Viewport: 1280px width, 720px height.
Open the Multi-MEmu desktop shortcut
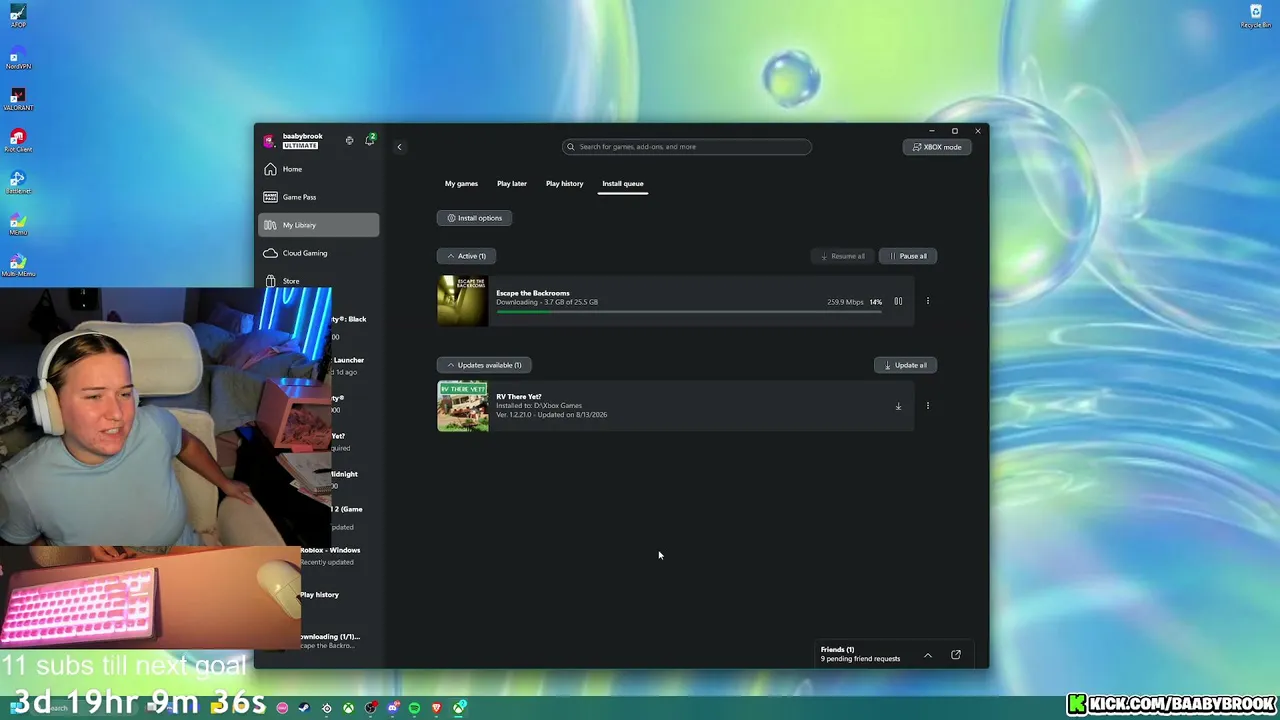tap(18, 265)
